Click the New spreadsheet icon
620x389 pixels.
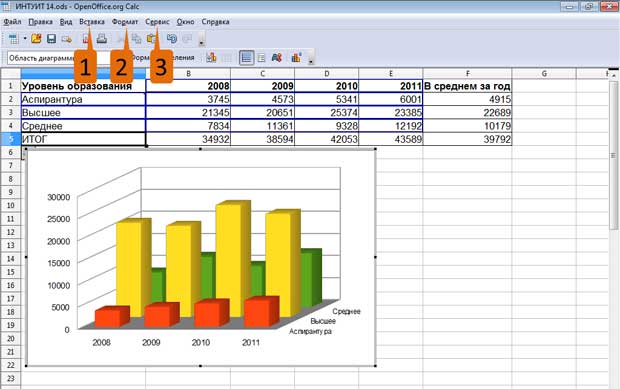[x=14, y=38]
